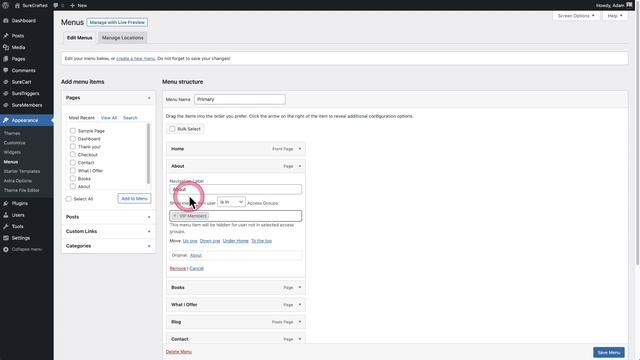Open the Dashboard sidebar icon
This screenshot has width=640, height=360.
pyautogui.click(x=6, y=20)
